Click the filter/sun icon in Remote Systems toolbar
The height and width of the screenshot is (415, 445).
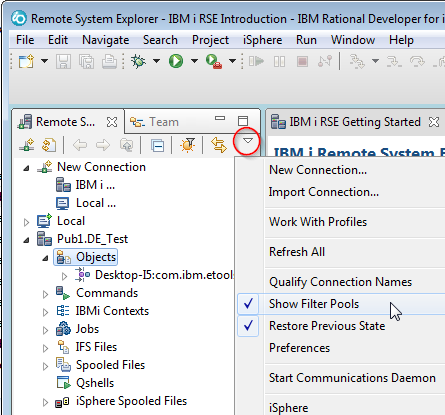pyautogui.click(x=188, y=145)
